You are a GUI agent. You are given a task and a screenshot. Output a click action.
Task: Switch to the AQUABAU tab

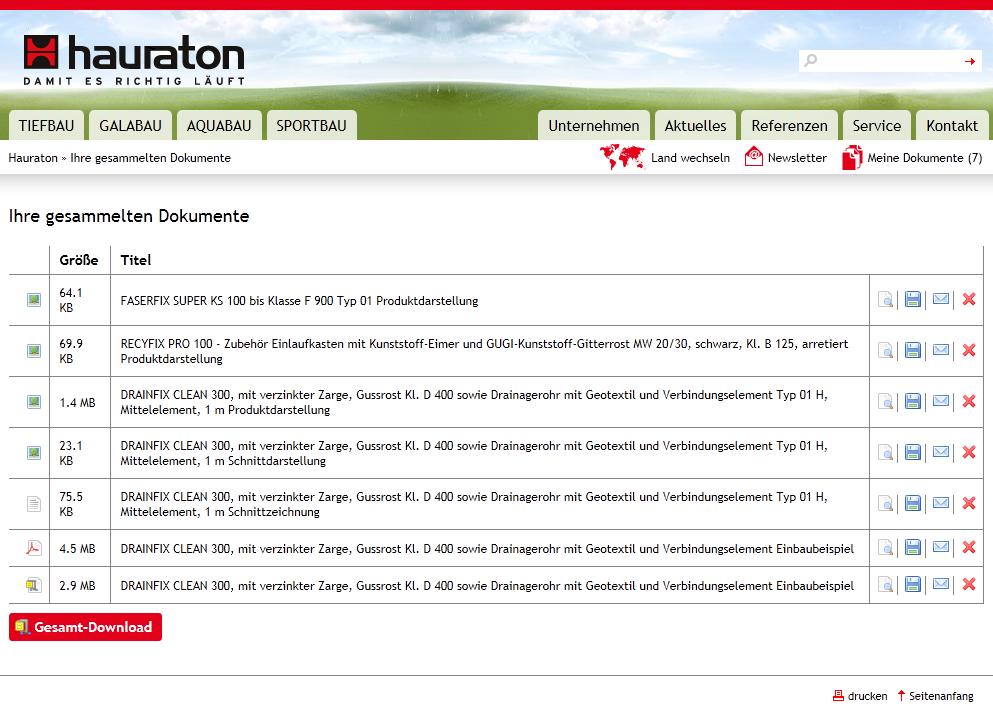pyautogui.click(x=219, y=126)
